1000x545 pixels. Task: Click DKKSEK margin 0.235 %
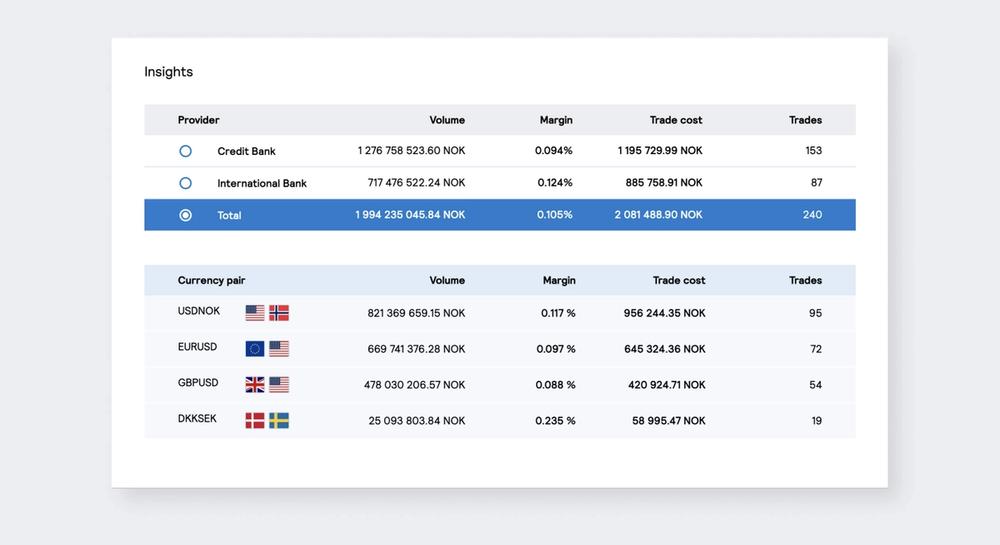coord(555,420)
